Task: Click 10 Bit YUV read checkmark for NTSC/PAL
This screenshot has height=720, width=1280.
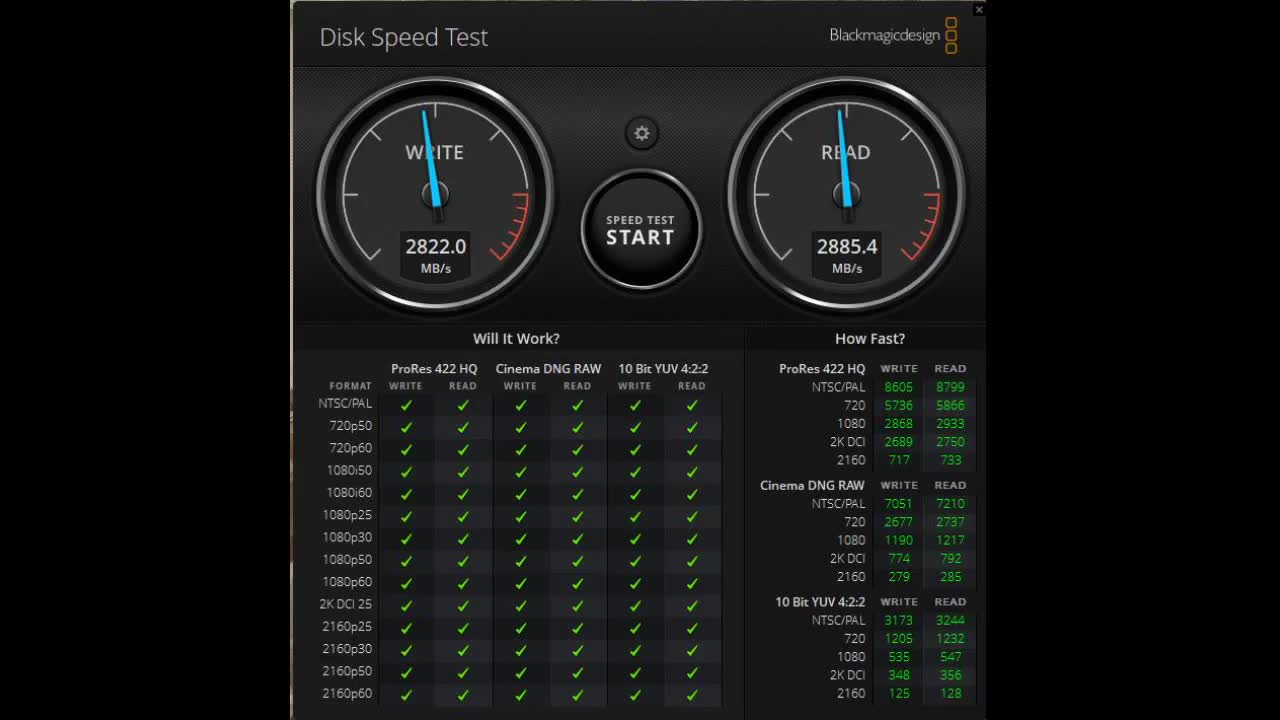Action: click(x=692, y=405)
